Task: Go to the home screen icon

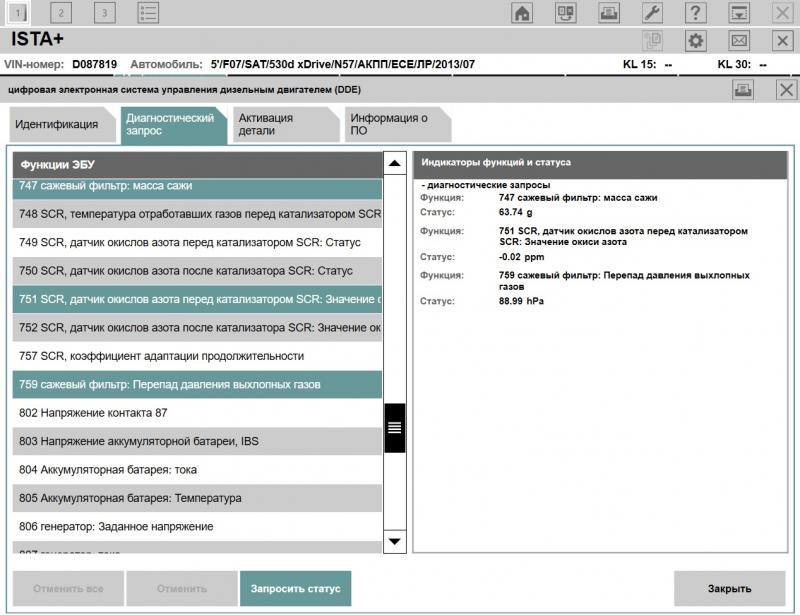Action: 522,13
